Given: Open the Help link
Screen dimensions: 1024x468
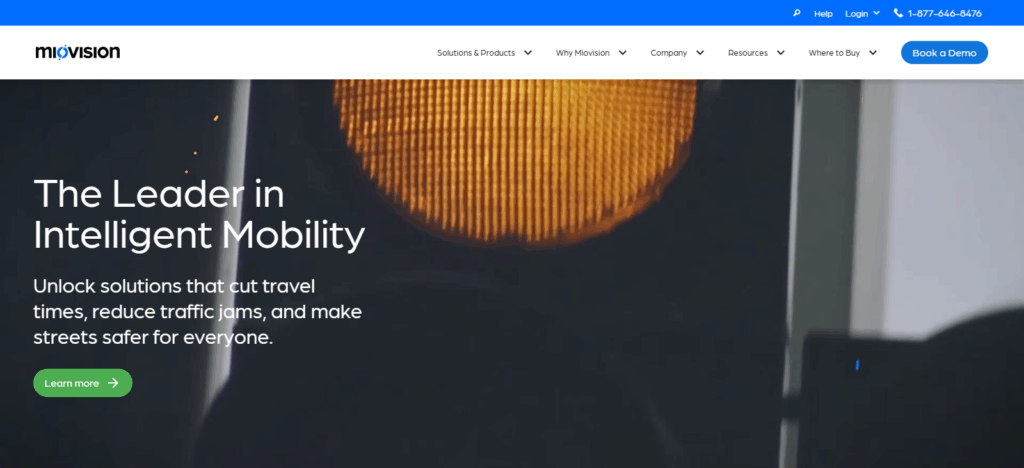Looking at the screenshot, I should 823,14.
